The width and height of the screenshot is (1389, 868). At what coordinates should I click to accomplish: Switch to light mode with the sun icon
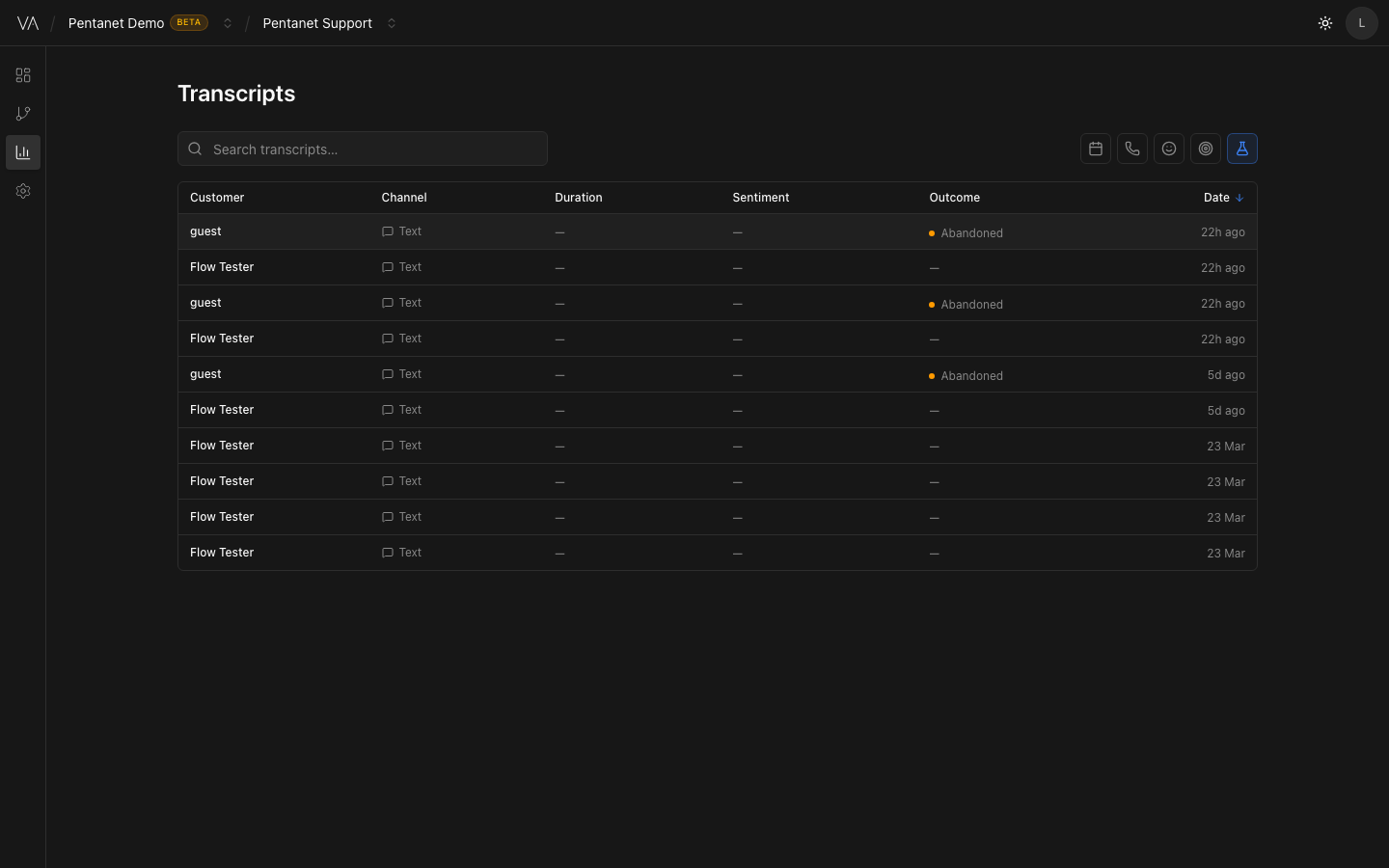tap(1324, 22)
